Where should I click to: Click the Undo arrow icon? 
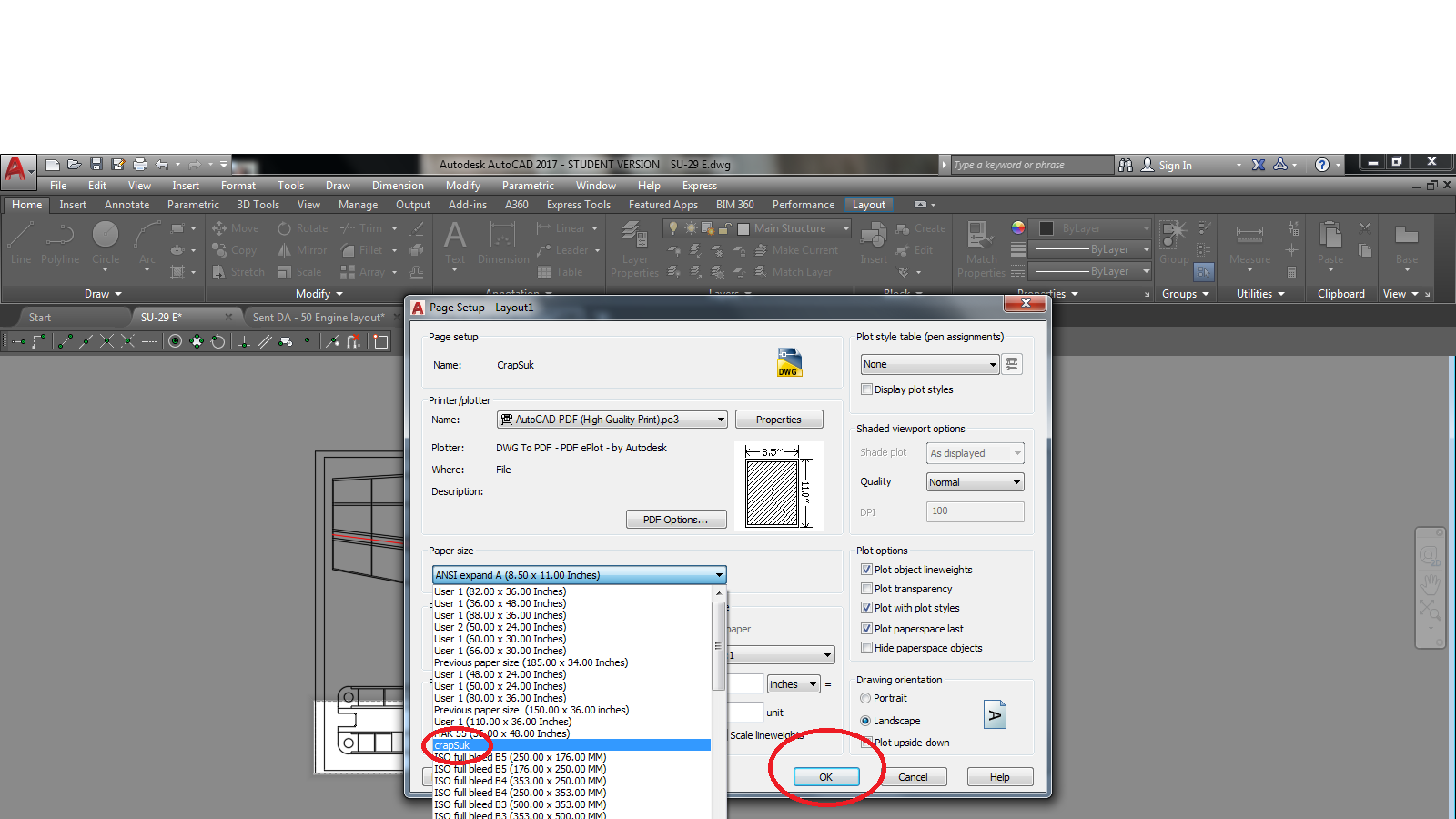tap(162, 165)
